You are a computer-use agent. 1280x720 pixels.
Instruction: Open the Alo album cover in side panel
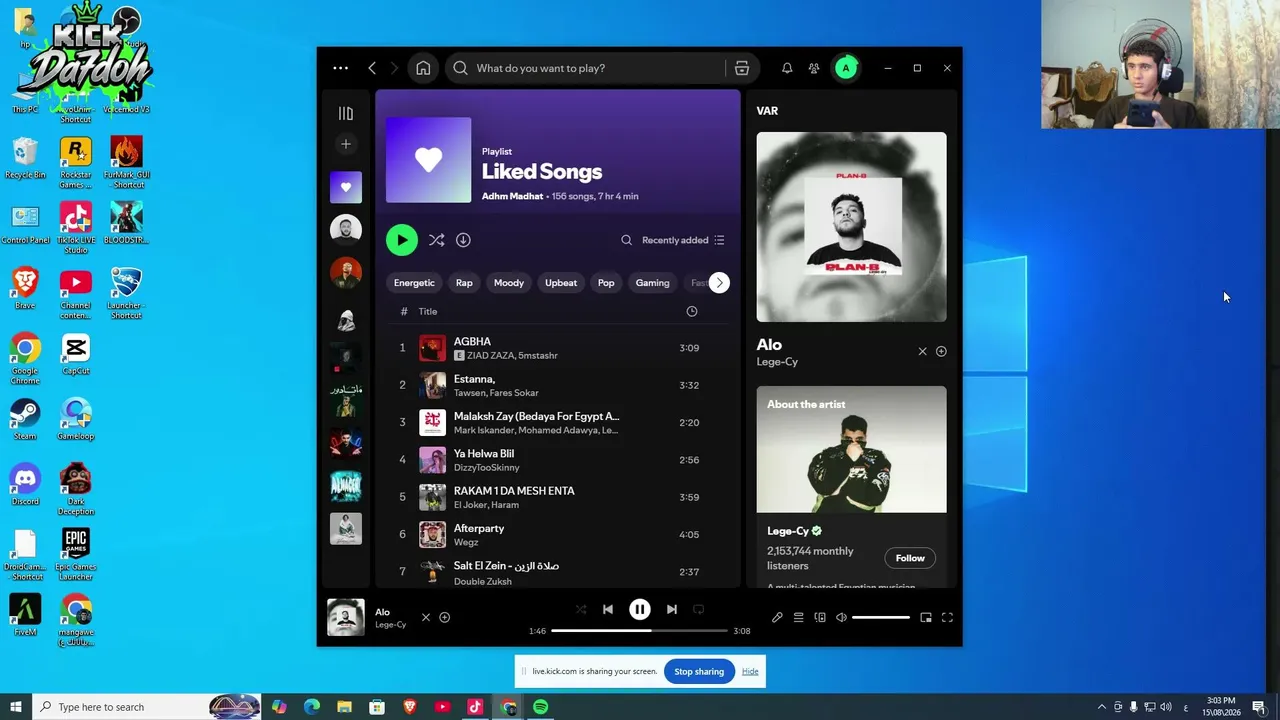click(x=851, y=227)
